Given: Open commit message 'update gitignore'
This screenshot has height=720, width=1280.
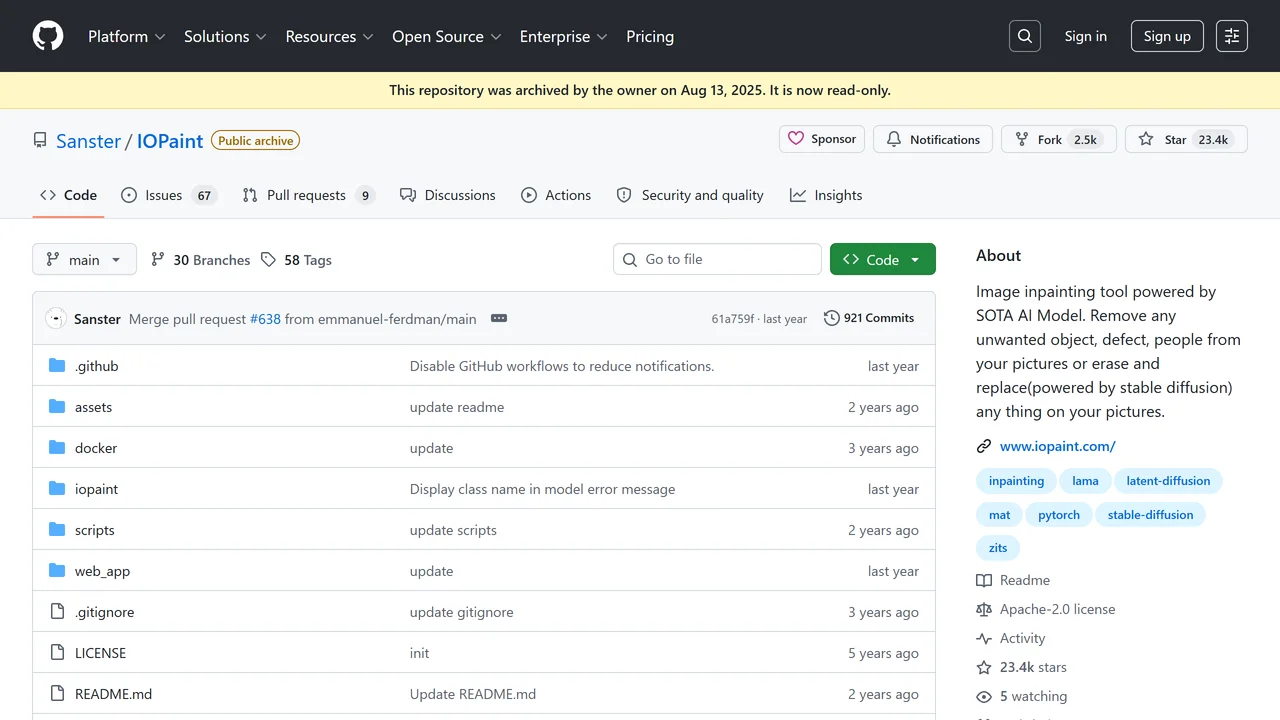Looking at the screenshot, I should pyautogui.click(x=462, y=612).
